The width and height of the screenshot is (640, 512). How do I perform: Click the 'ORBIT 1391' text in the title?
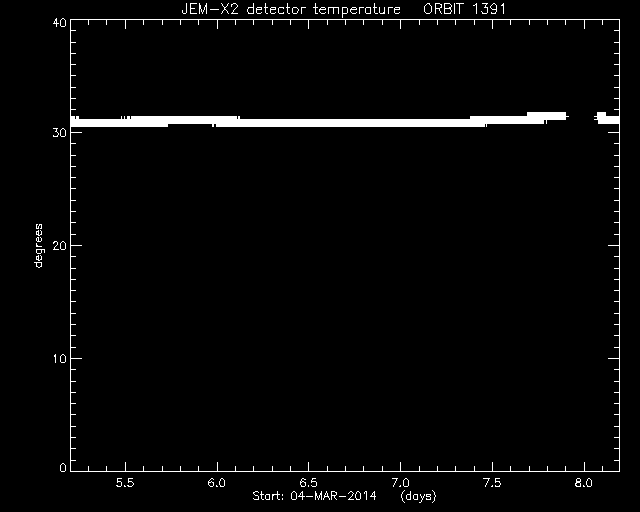click(464, 9)
